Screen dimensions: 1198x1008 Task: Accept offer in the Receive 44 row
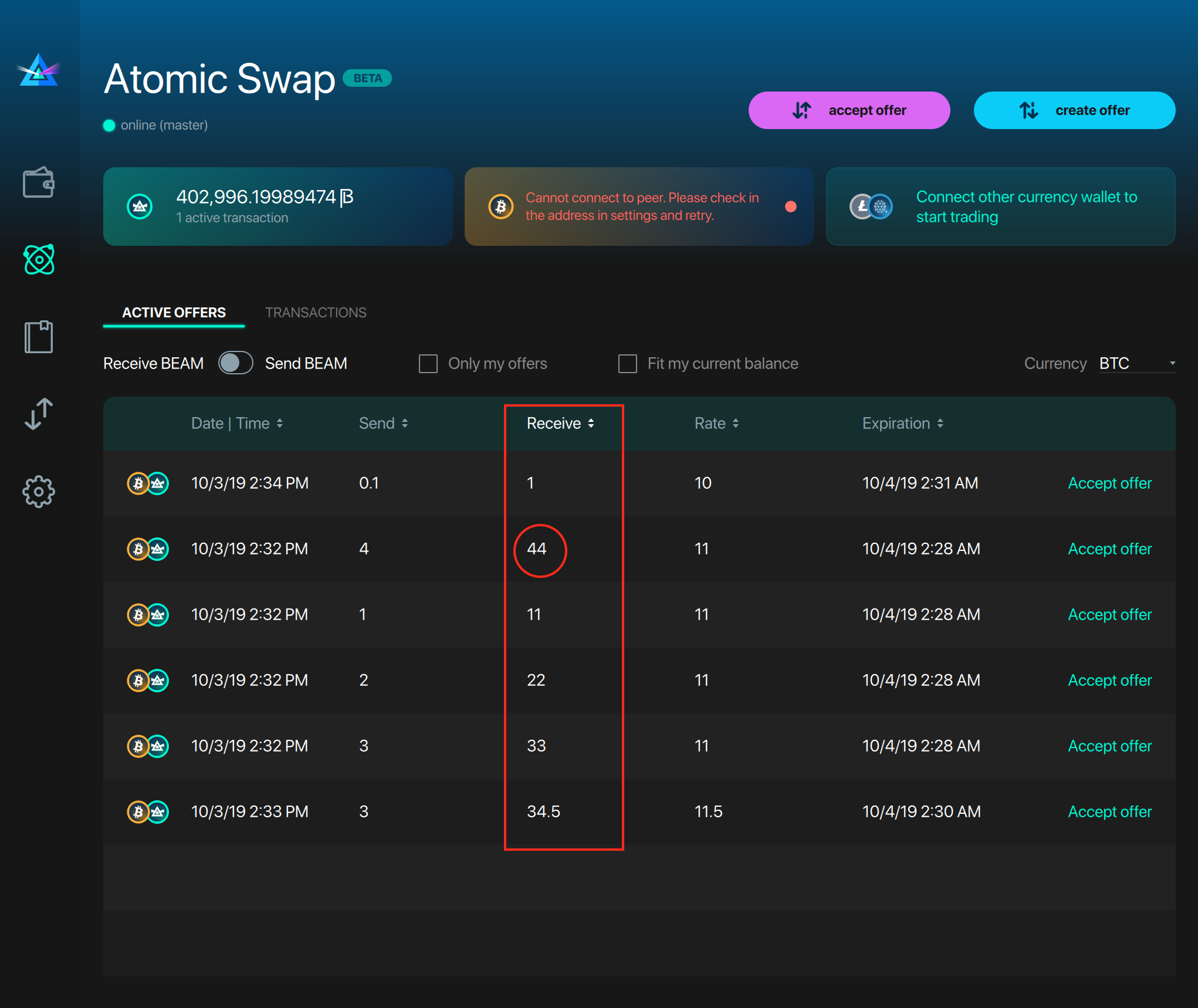[x=1109, y=549]
